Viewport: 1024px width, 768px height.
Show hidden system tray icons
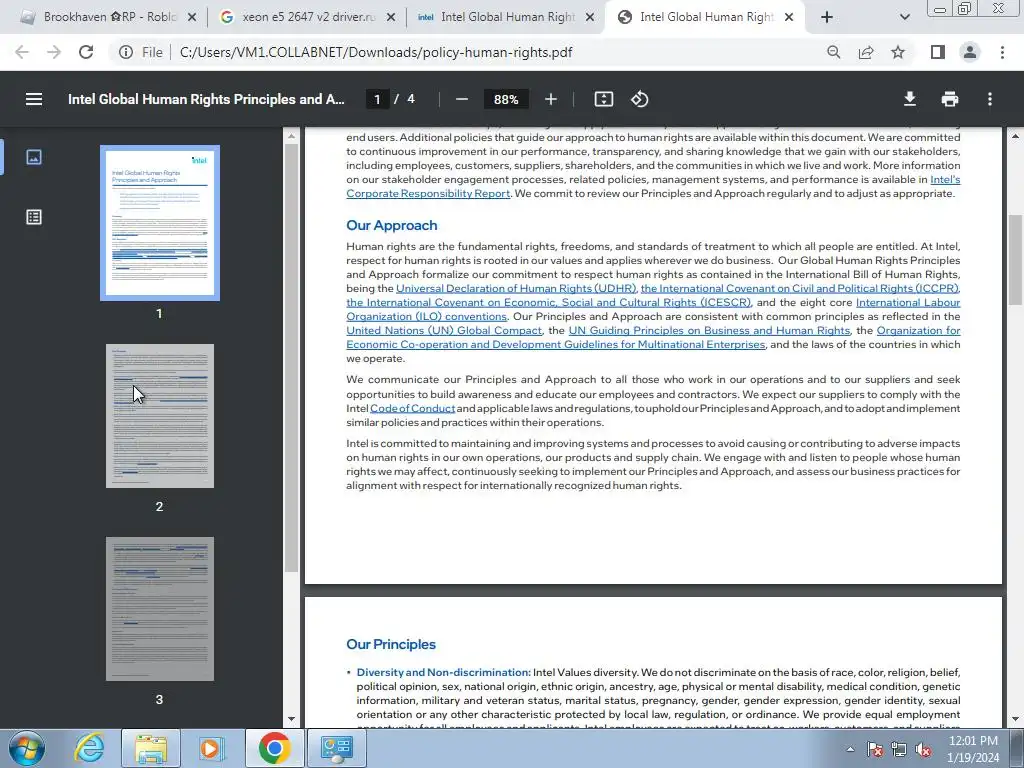click(850, 749)
